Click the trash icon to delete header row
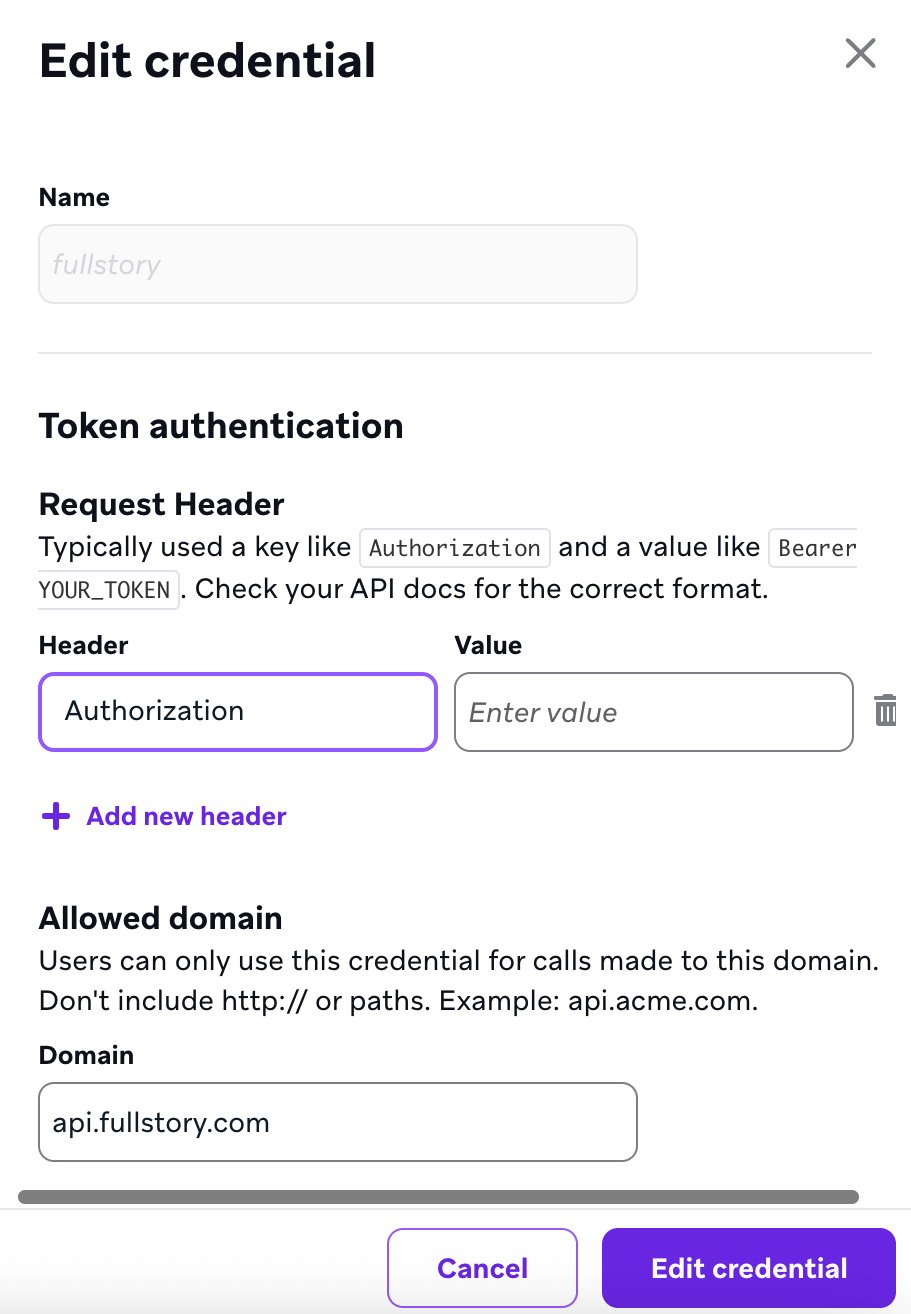 click(885, 710)
